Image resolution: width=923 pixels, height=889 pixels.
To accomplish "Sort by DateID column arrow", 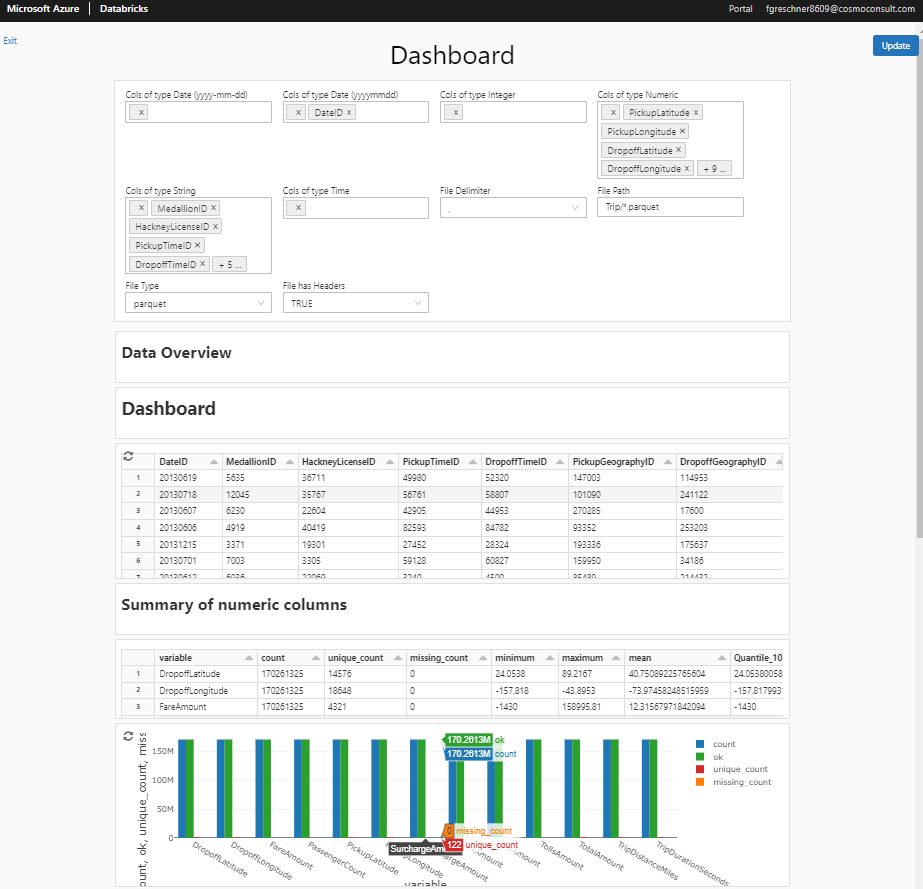I will tap(214, 462).
